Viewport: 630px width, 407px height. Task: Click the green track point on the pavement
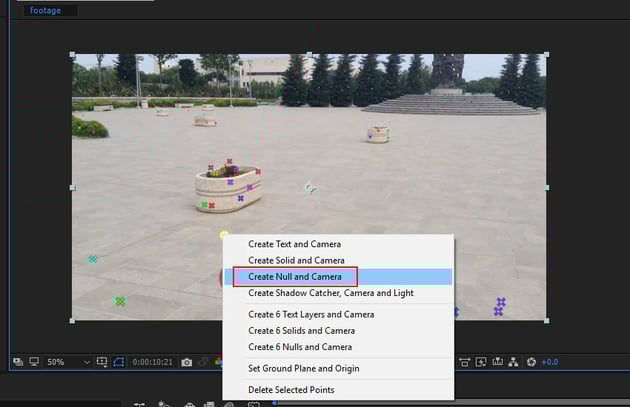(120, 301)
